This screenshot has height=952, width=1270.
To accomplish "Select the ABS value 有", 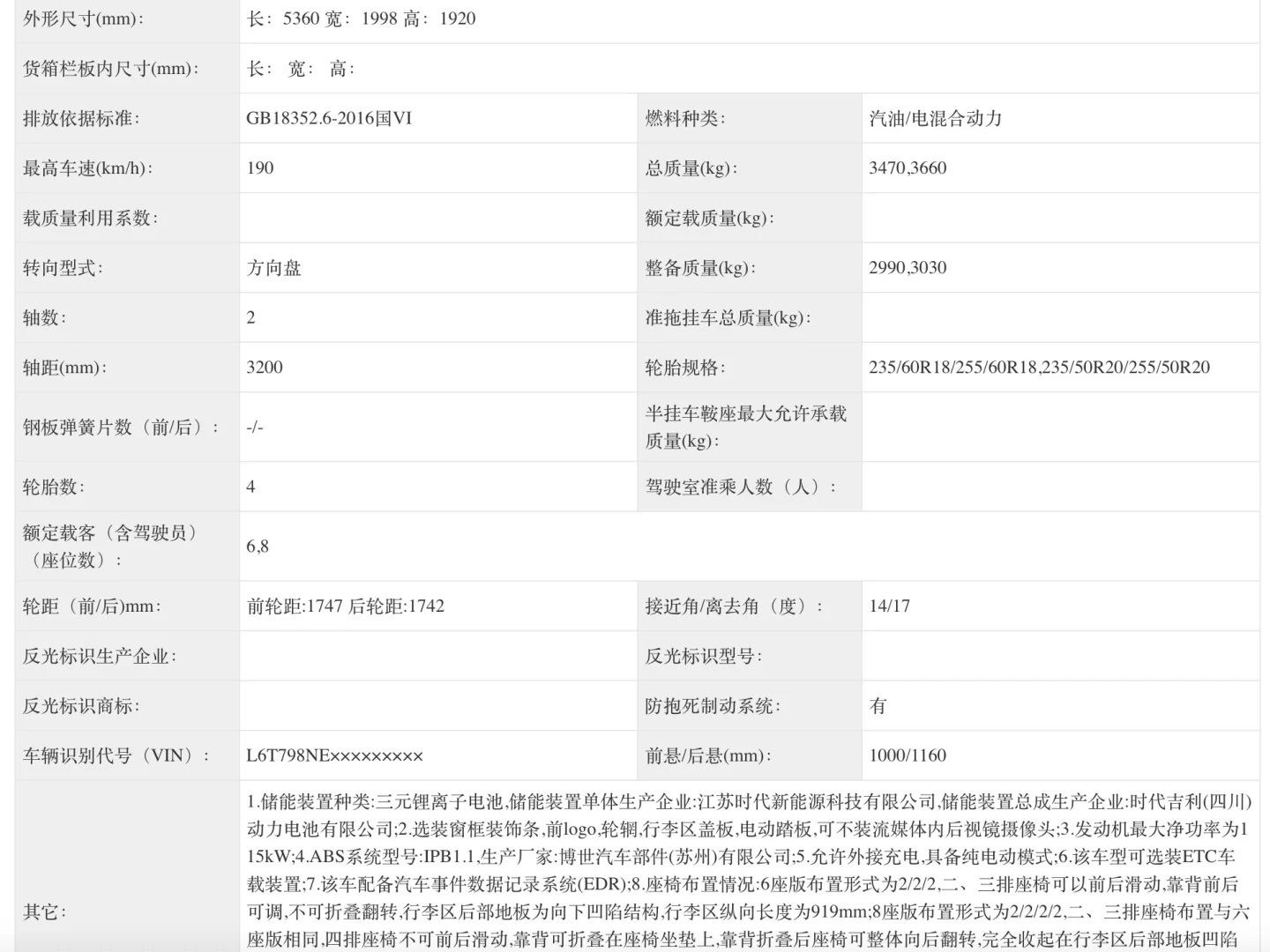I will coord(878,706).
